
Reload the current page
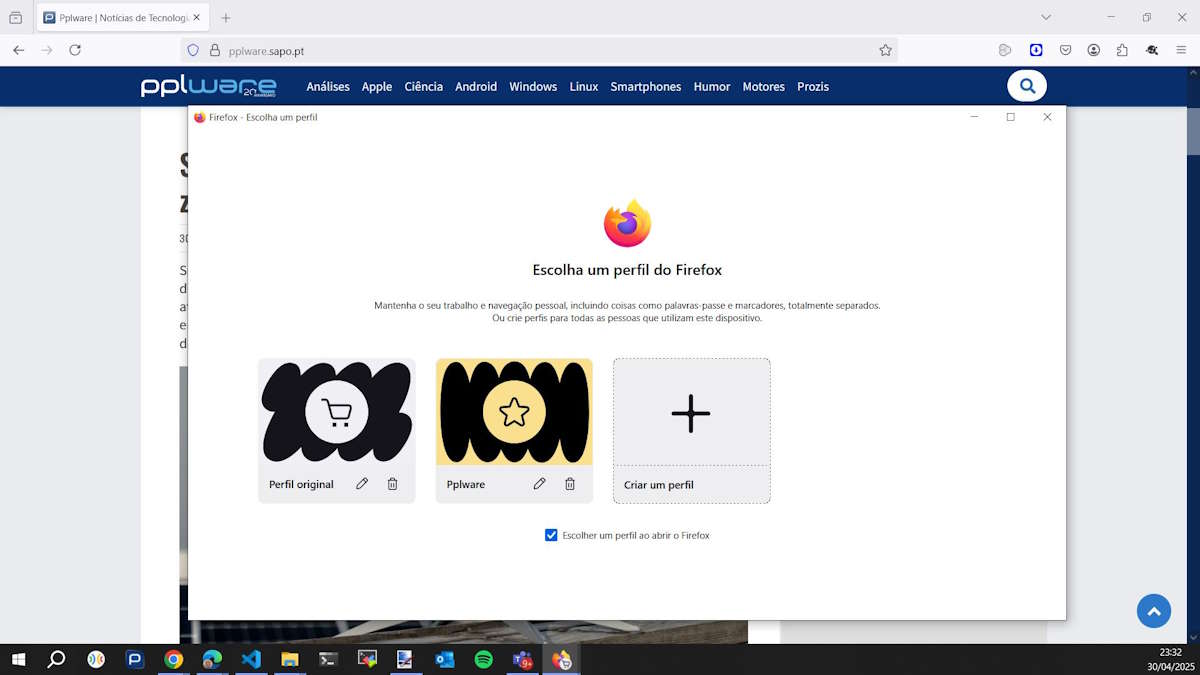75,50
